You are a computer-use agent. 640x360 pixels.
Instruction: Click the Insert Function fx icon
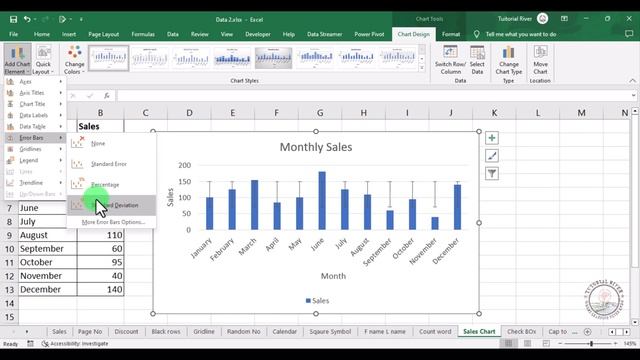(x=107, y=96)
